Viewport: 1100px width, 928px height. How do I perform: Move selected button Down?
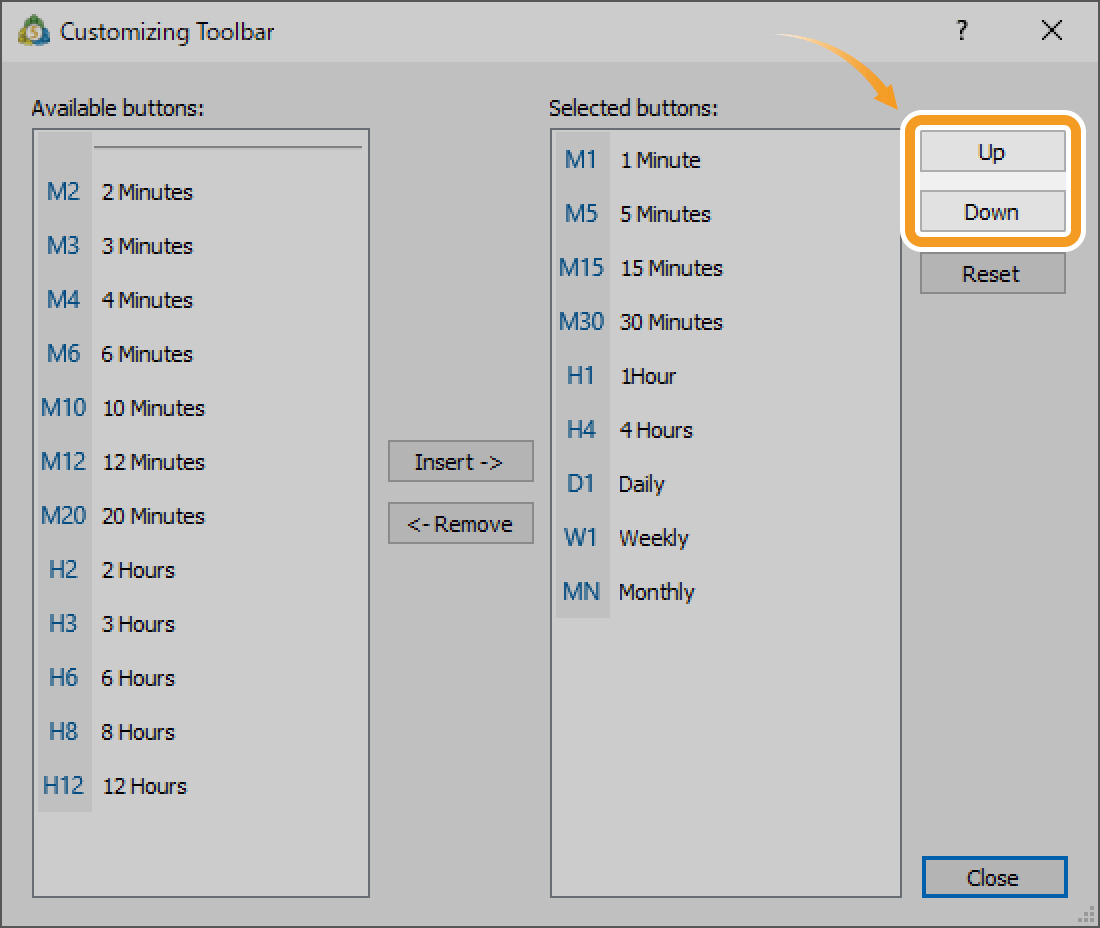(x=993, y=212)
